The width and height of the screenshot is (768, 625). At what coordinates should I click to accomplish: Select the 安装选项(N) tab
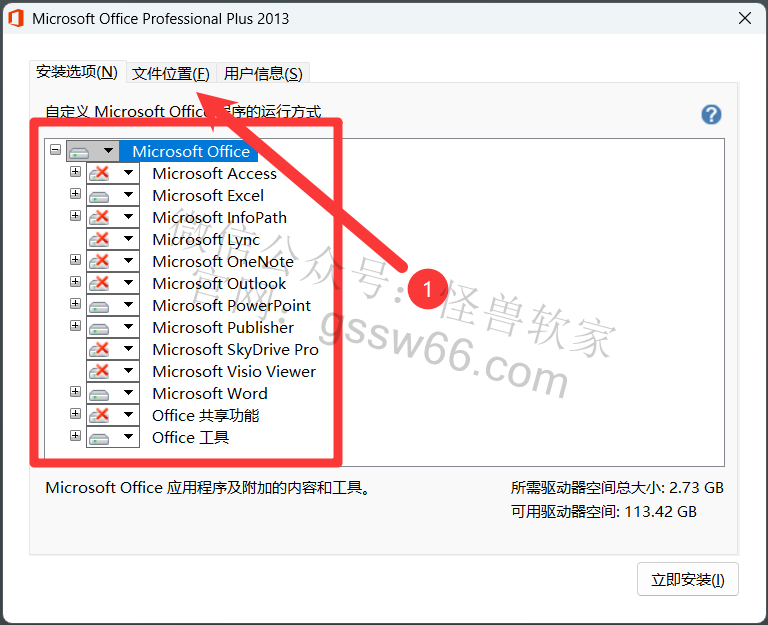click(77, 72)
